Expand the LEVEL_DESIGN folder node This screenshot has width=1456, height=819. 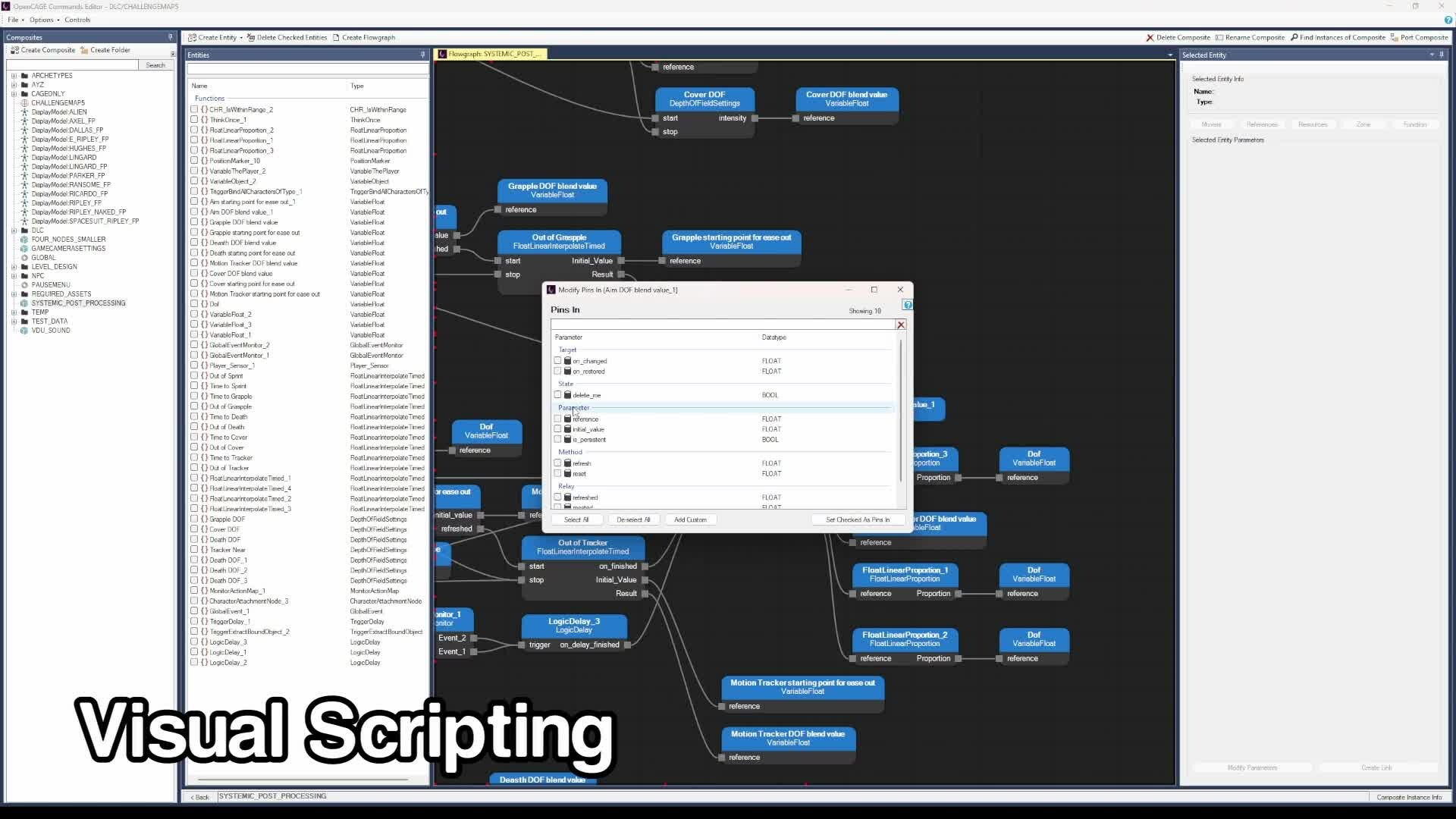click(x=14, y=267)
